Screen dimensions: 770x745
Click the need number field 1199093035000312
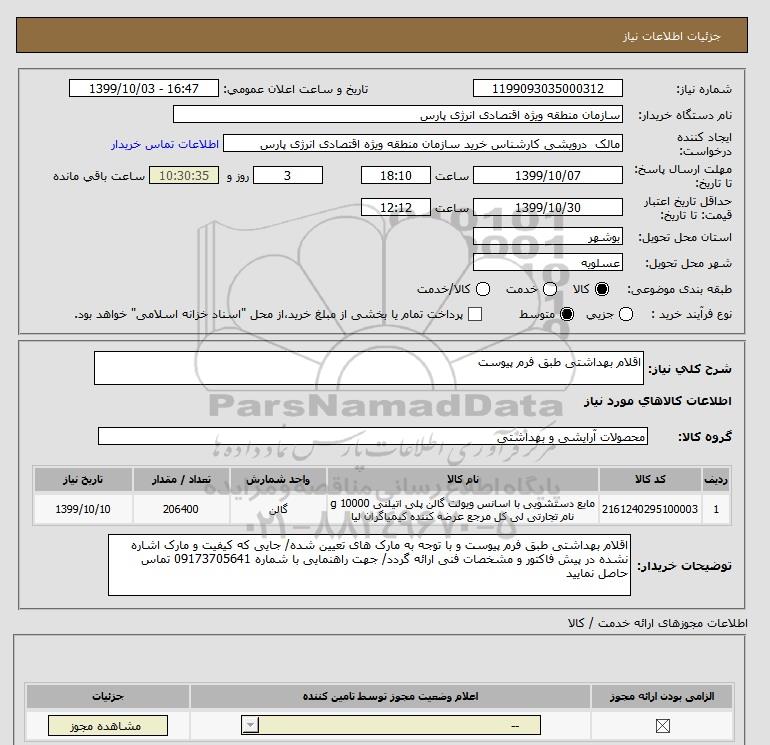548,89
